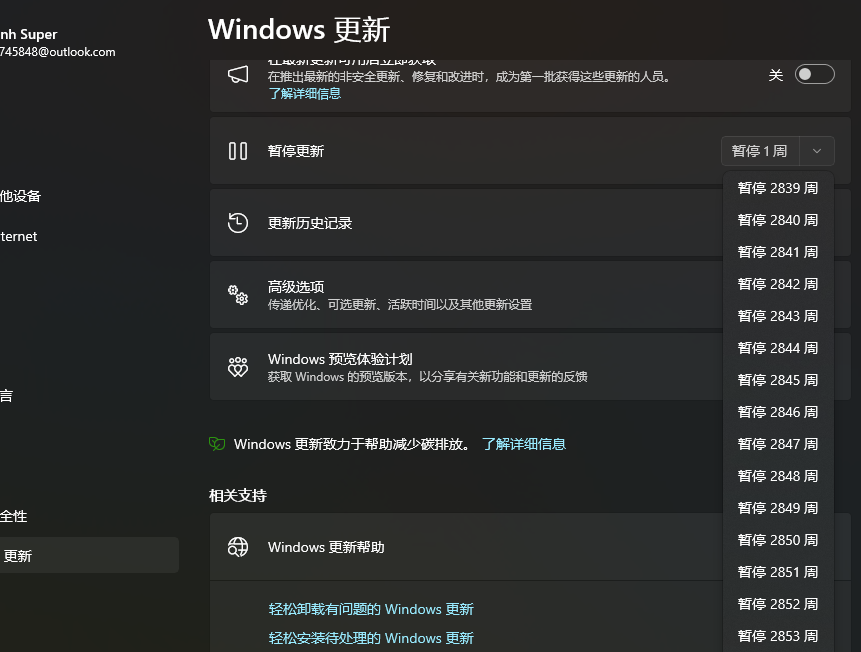The width and height of the screenshot is (861, 652).
Task: Click the globe icon for Windows 更新帮助
Action: point(238,547)
